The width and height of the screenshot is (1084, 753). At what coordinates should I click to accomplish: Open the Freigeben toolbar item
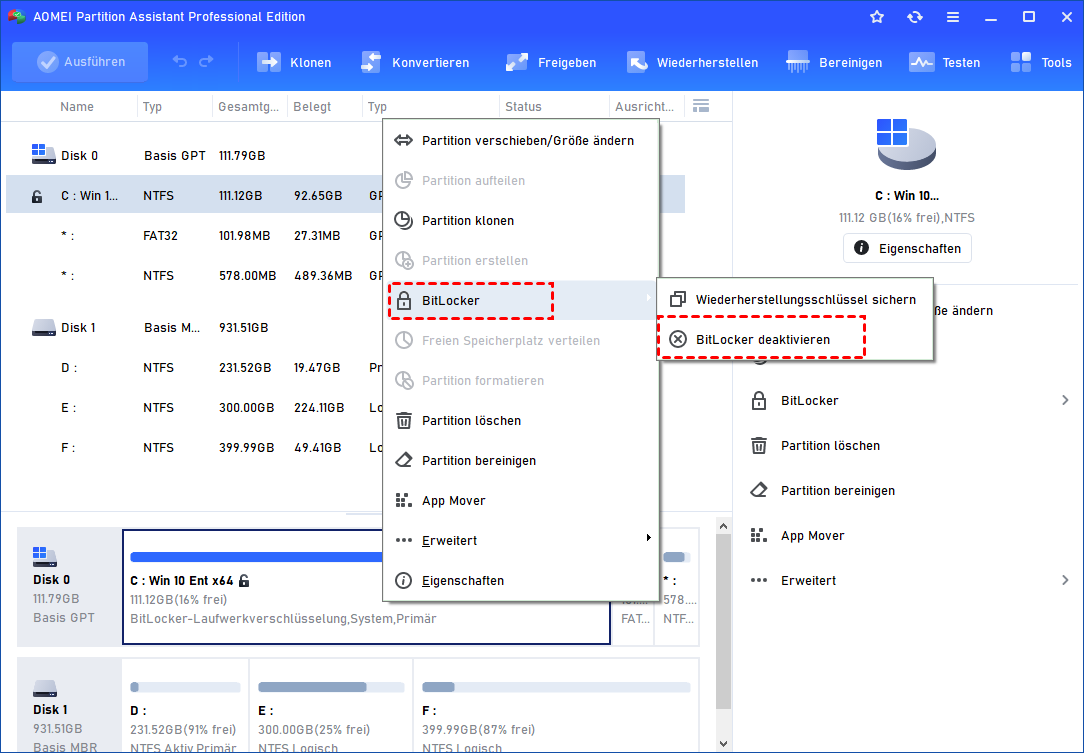550,62
